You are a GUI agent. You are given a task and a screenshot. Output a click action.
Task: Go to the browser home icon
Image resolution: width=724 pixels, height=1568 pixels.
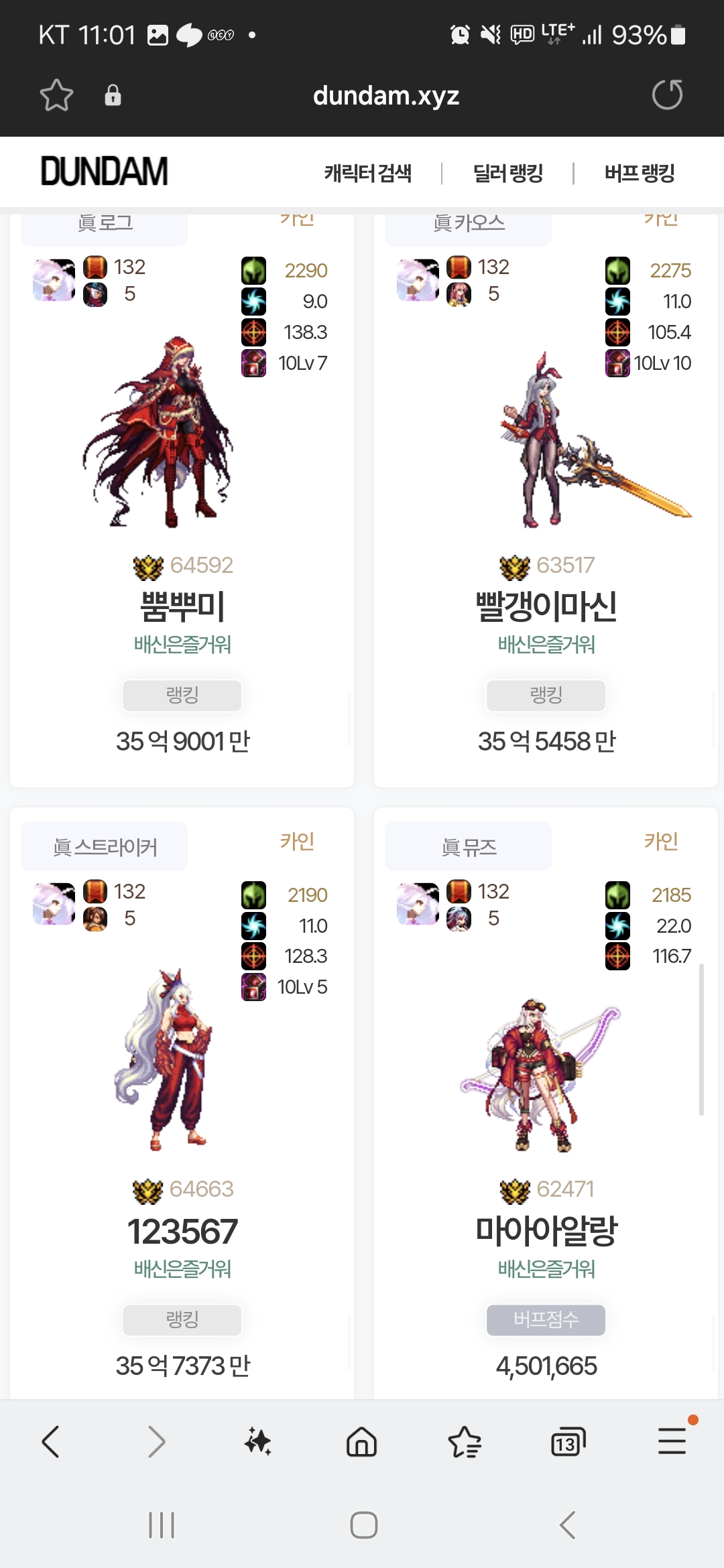[362, 1441]
